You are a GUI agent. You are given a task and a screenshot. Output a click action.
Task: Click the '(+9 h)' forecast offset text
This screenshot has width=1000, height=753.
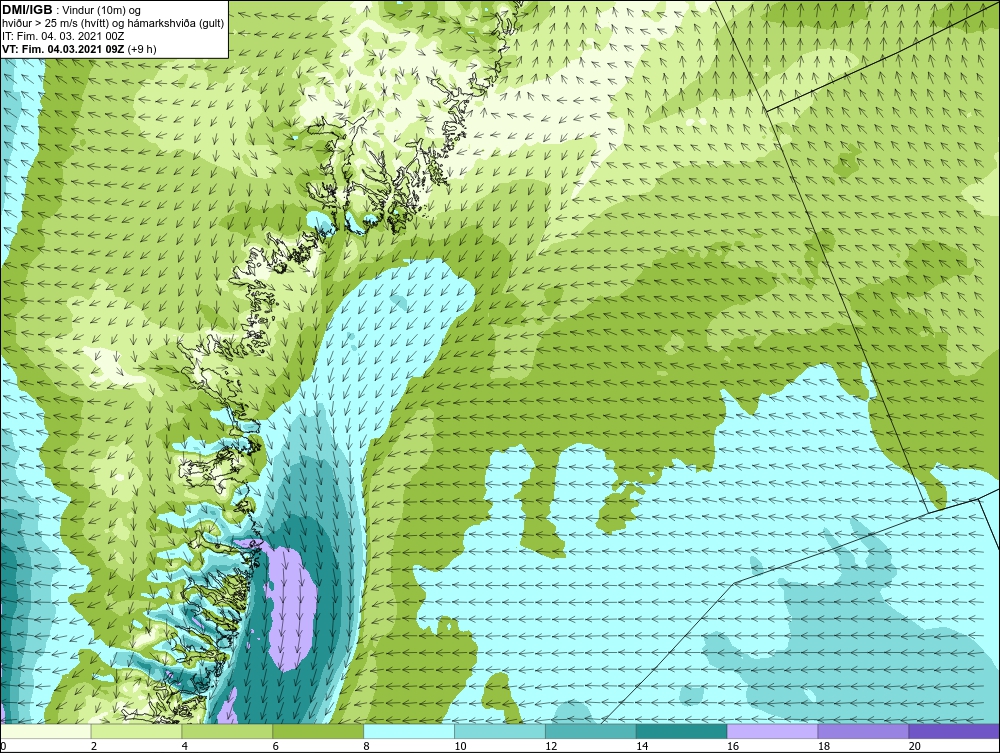click(x=142, y=48)
